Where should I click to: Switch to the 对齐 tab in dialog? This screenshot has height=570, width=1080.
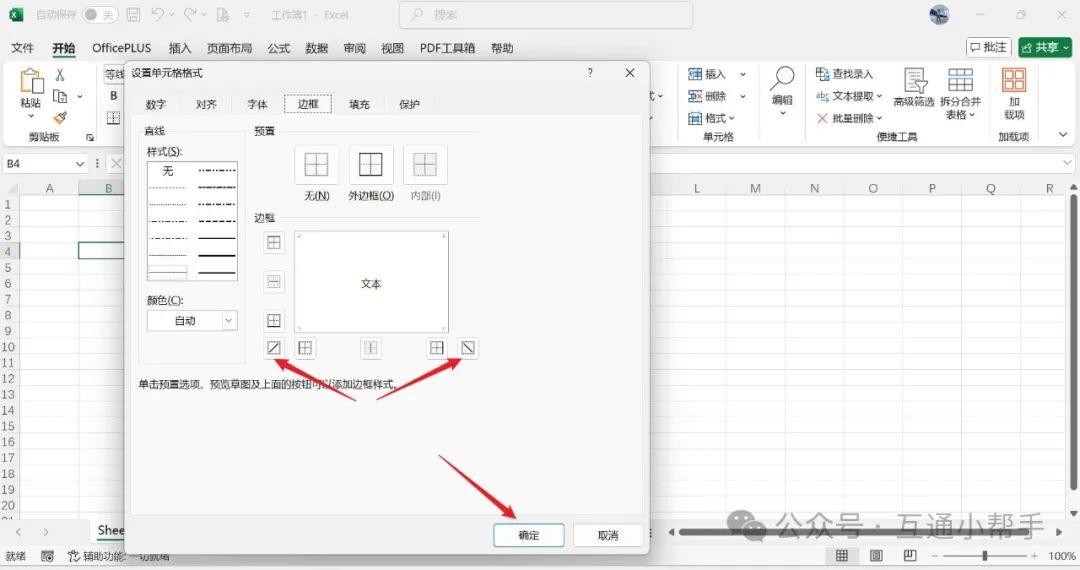[206, 104]
